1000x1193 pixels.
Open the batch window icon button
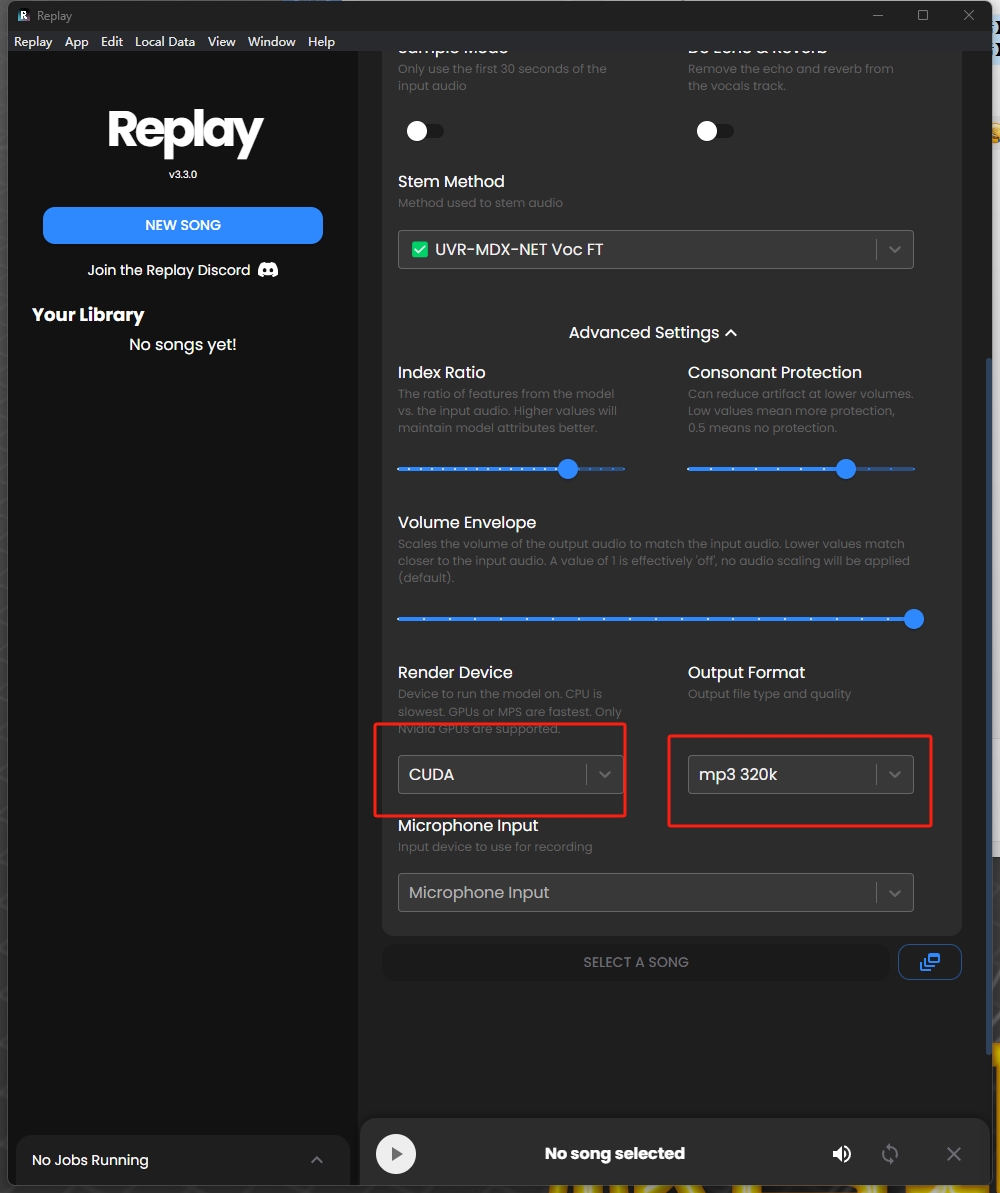click(x=929, y=962)
